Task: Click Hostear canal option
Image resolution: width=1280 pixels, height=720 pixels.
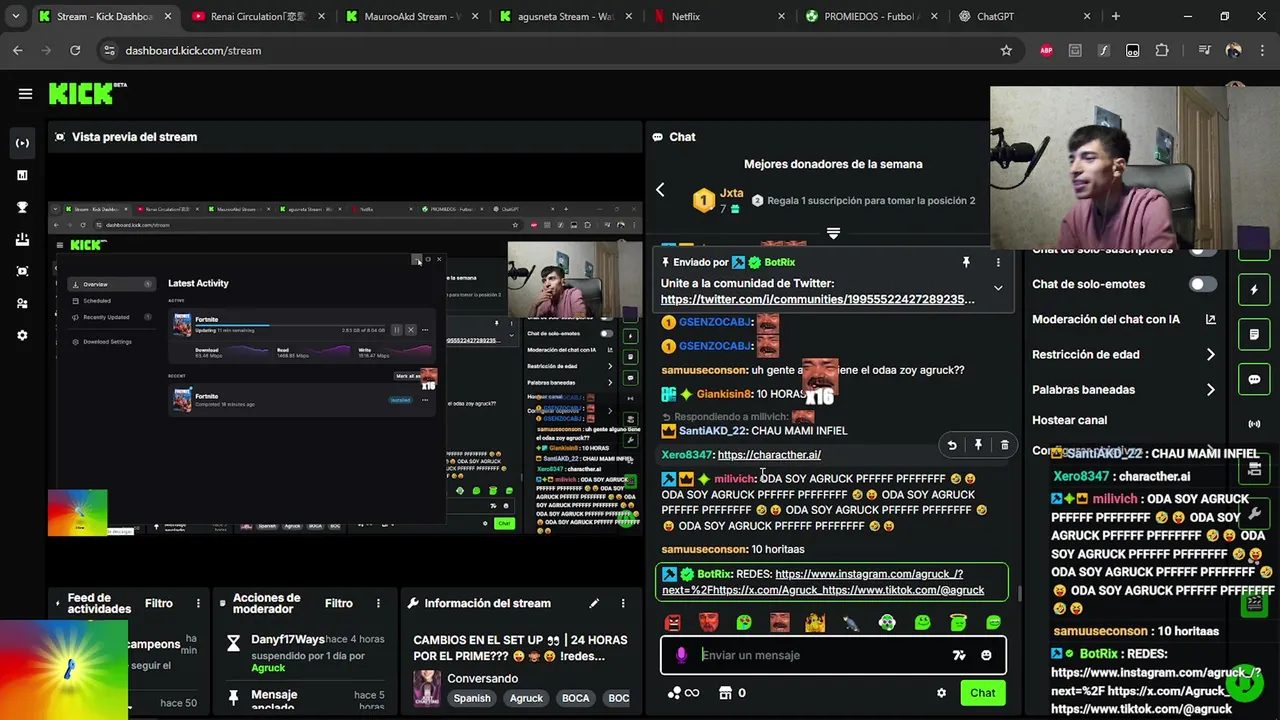Action: point(1069,420)
